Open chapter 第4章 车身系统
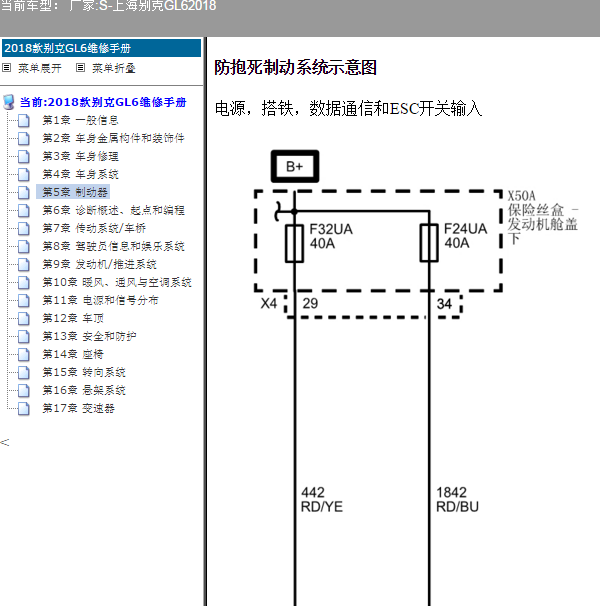This screenshot has height=606, width=600. click(x=80, y=174)
